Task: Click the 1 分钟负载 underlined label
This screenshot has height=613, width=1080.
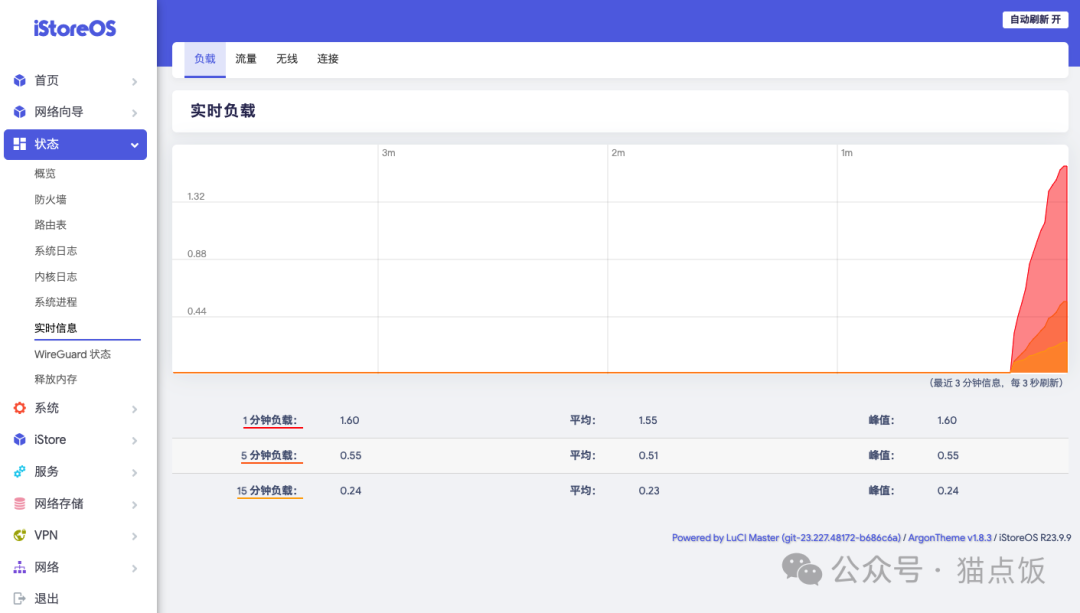Action: [269, 420]
